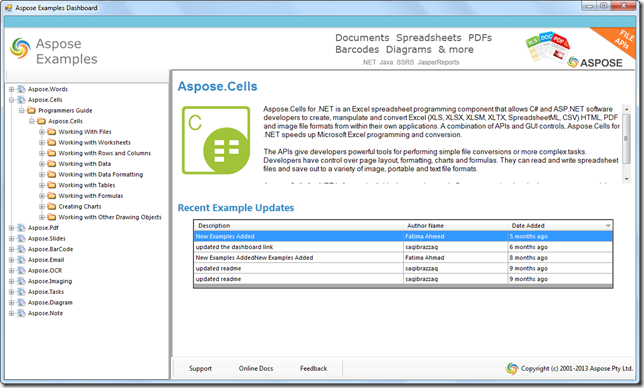Select the Aspose.Diagram tree item
The width and height of the screenshot is (644, 388).
(x=50, y=303)
